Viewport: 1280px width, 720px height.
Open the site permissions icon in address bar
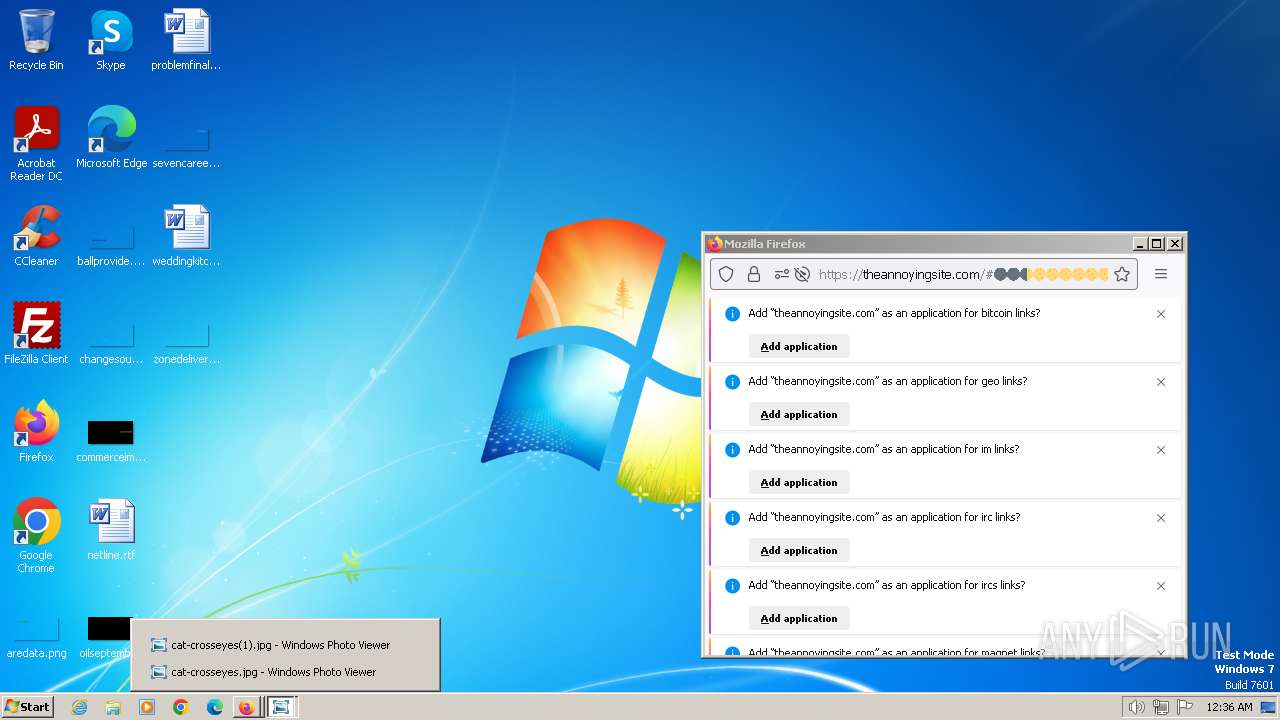[x=781, y=274]
